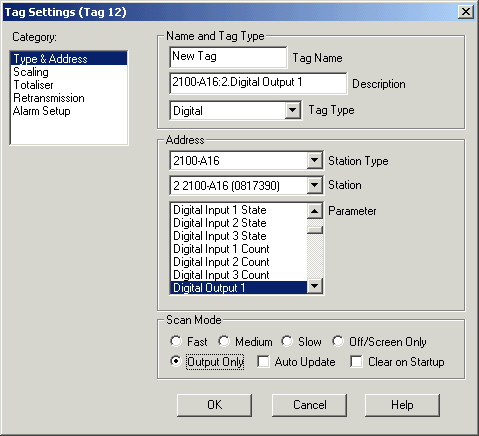Select the Slow scan mode
The image size is (479, 436).
tap(286, 341)
